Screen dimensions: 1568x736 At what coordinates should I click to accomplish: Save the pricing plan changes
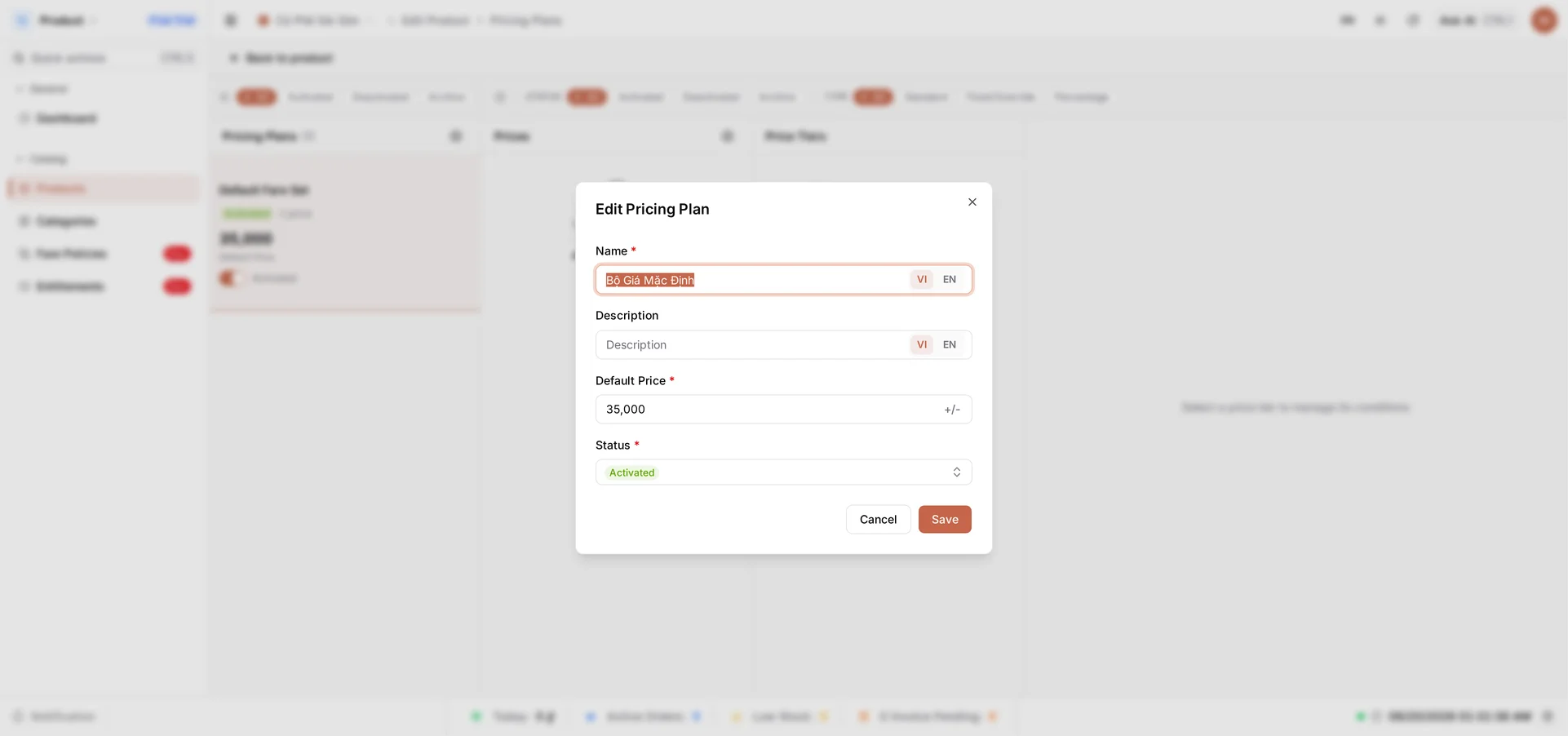[945, 520]
